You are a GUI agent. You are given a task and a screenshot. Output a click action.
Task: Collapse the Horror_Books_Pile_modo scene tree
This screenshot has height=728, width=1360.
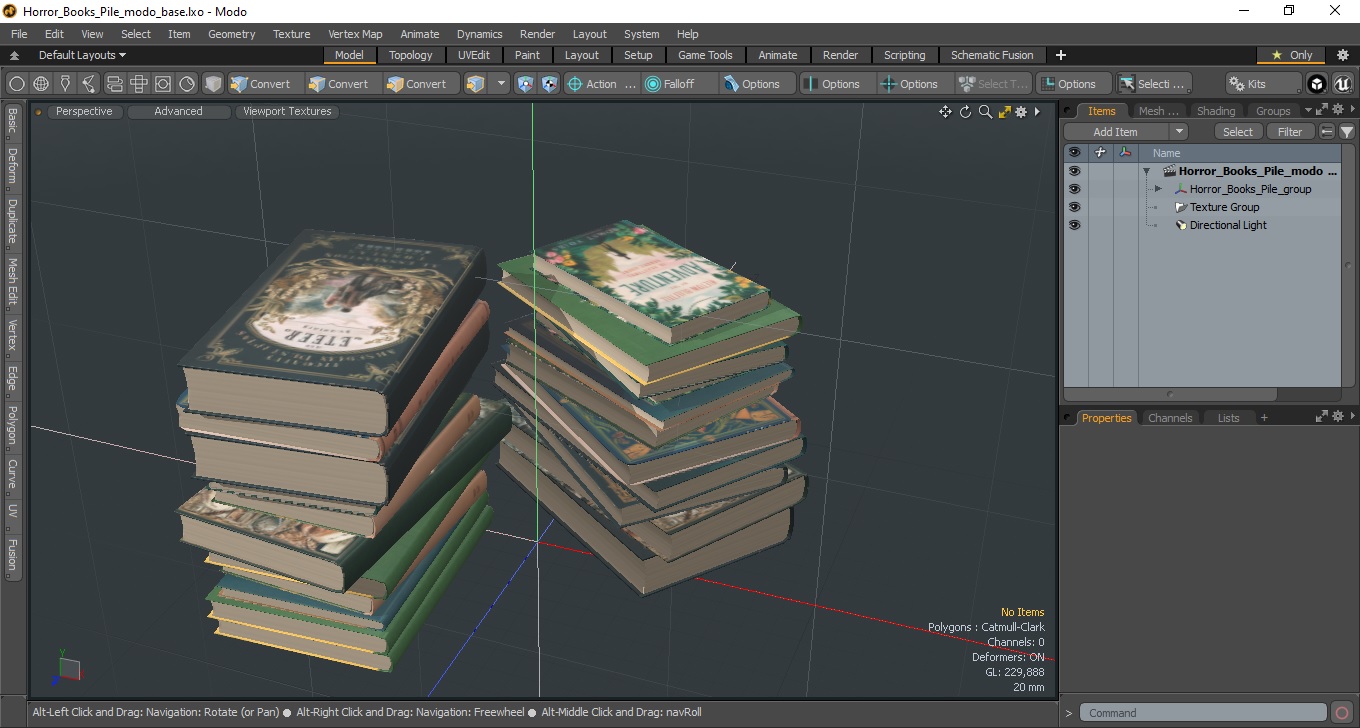1147,171
